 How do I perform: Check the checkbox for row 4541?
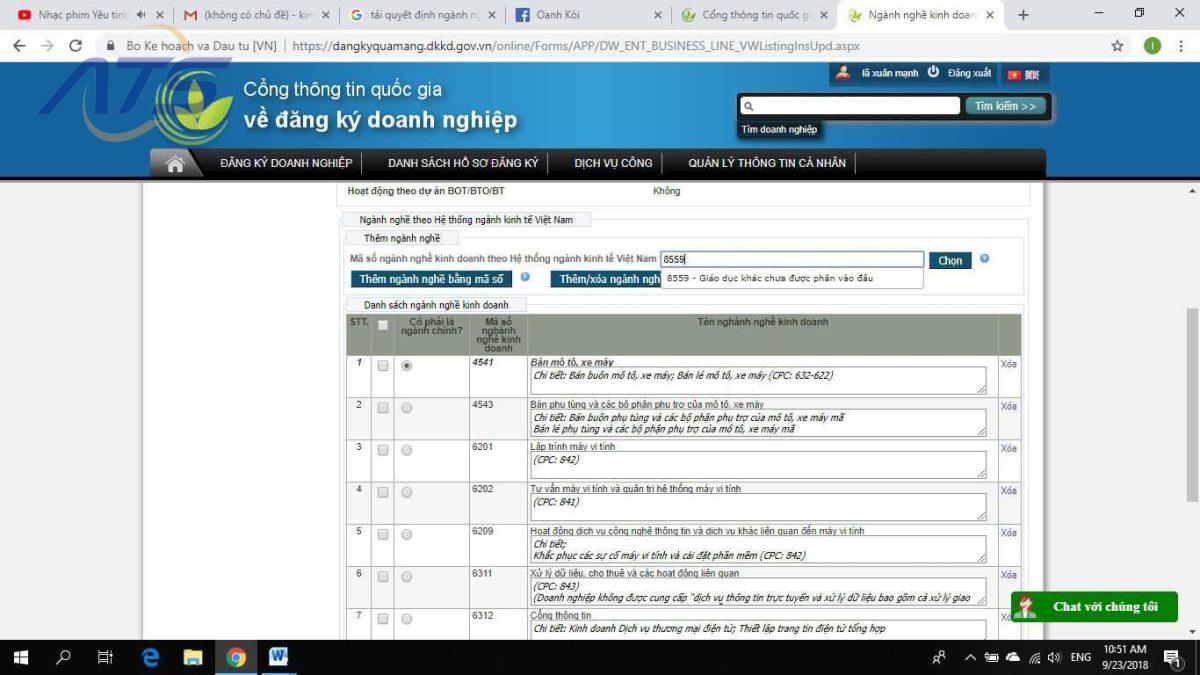coord(383,366)
